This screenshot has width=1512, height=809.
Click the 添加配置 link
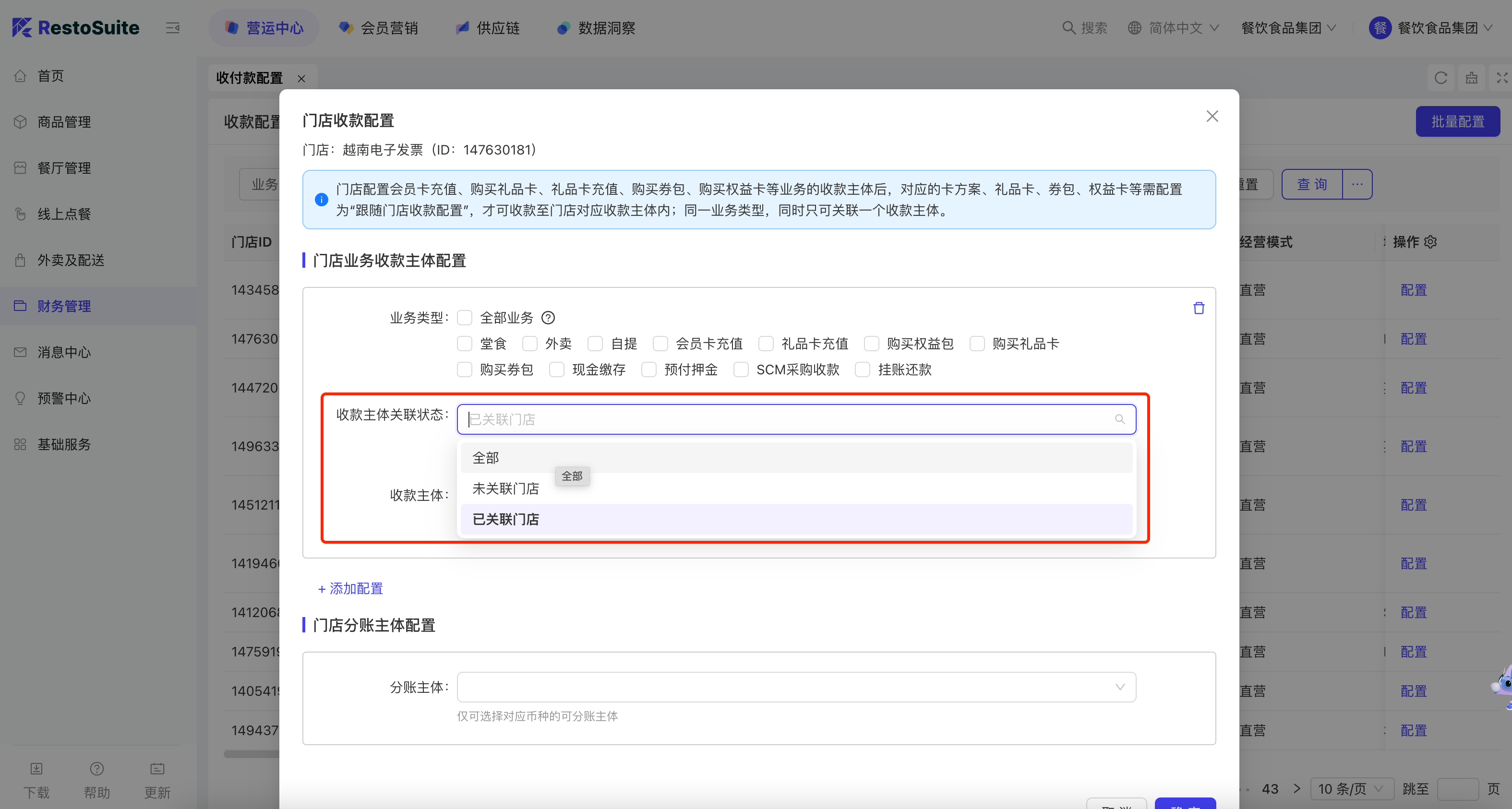350,588
